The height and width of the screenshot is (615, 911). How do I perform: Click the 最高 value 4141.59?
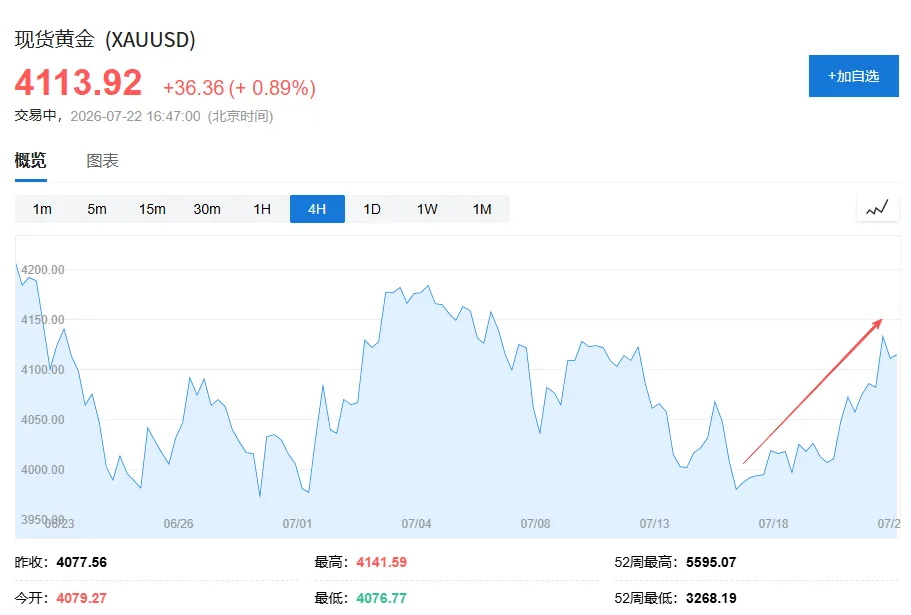pyautogui.click(x=382, y=562)
